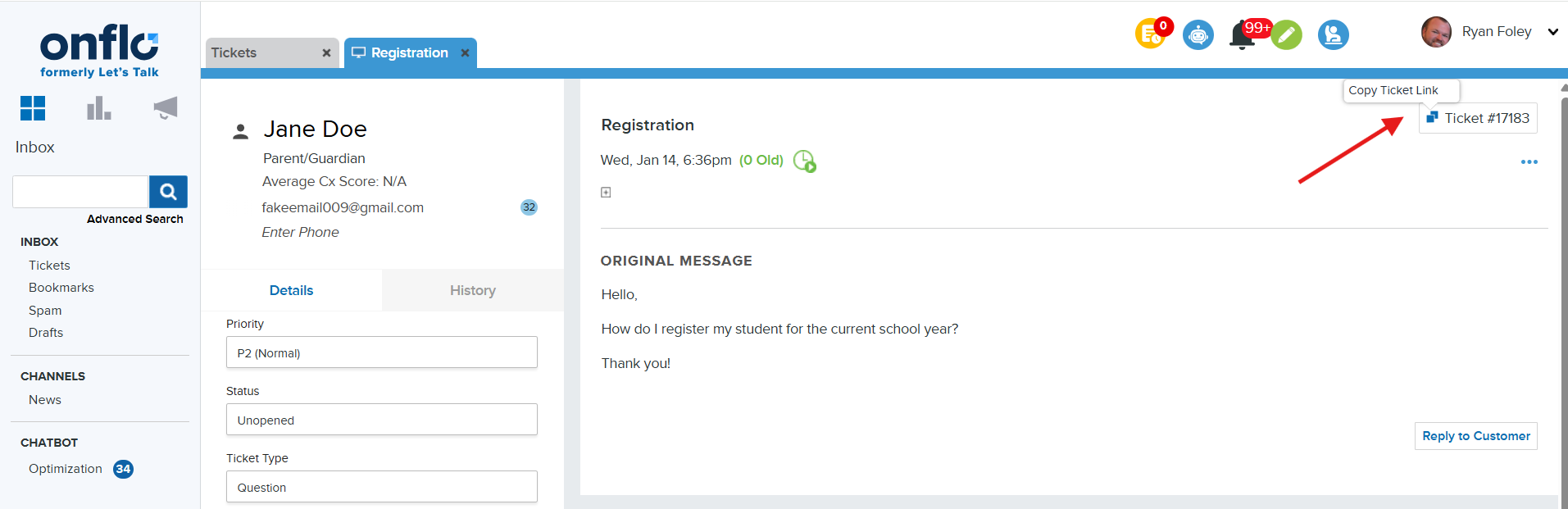Click the green clock timer icon

[804, 161]
